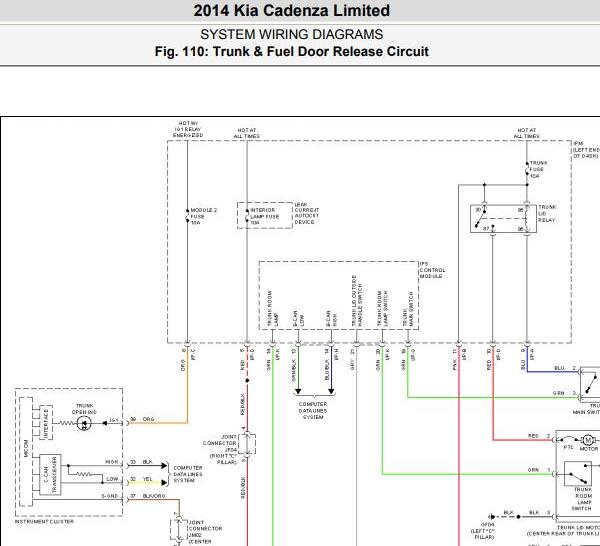
Task: Click the 'RED 2' wire label near motor
Action: 539,436
